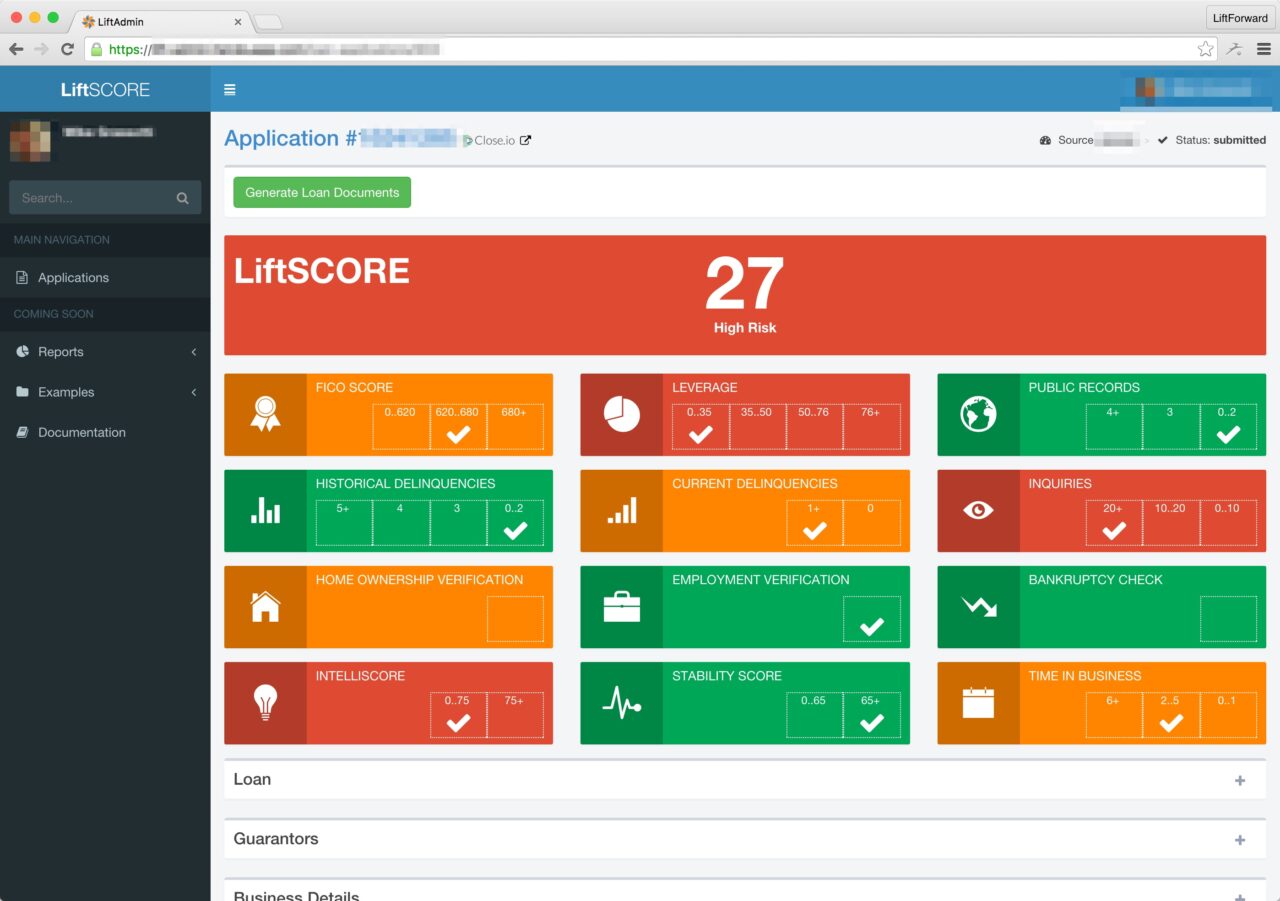Select the Inquiries 20+ range box
The height and width of the screenshot is (901, 1280).
tap(1114, 523)
